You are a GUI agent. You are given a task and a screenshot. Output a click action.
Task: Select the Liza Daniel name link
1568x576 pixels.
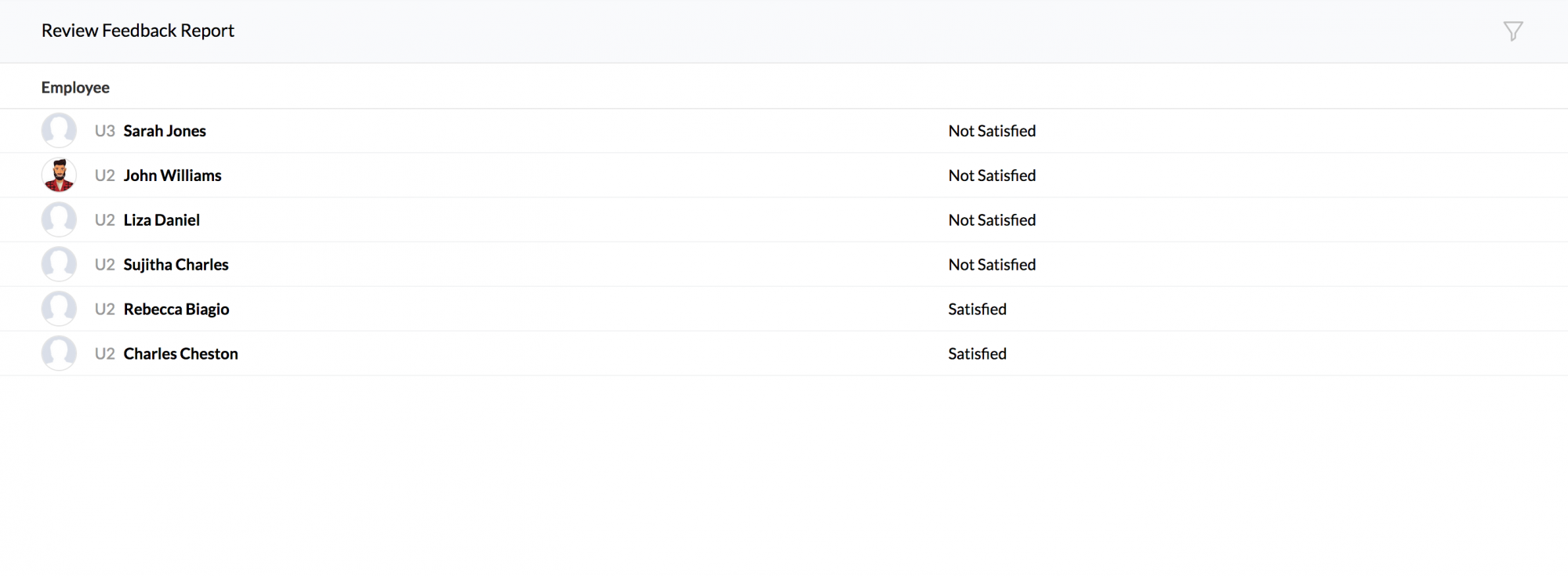162,220
